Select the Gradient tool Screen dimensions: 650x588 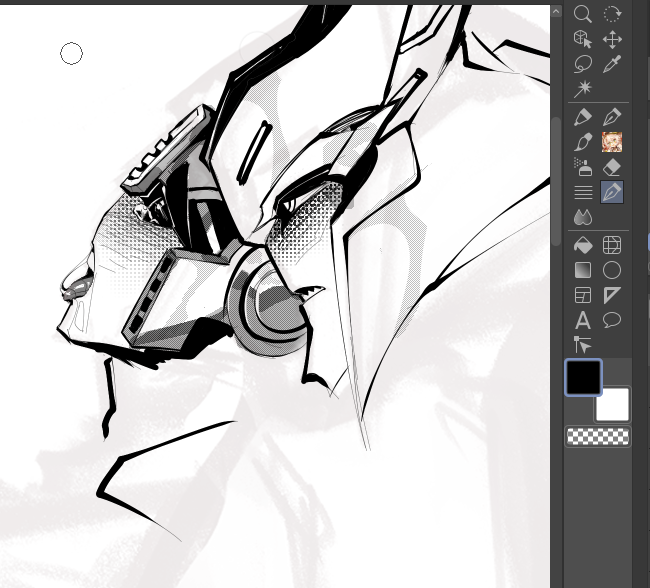[x=583, y=270]
